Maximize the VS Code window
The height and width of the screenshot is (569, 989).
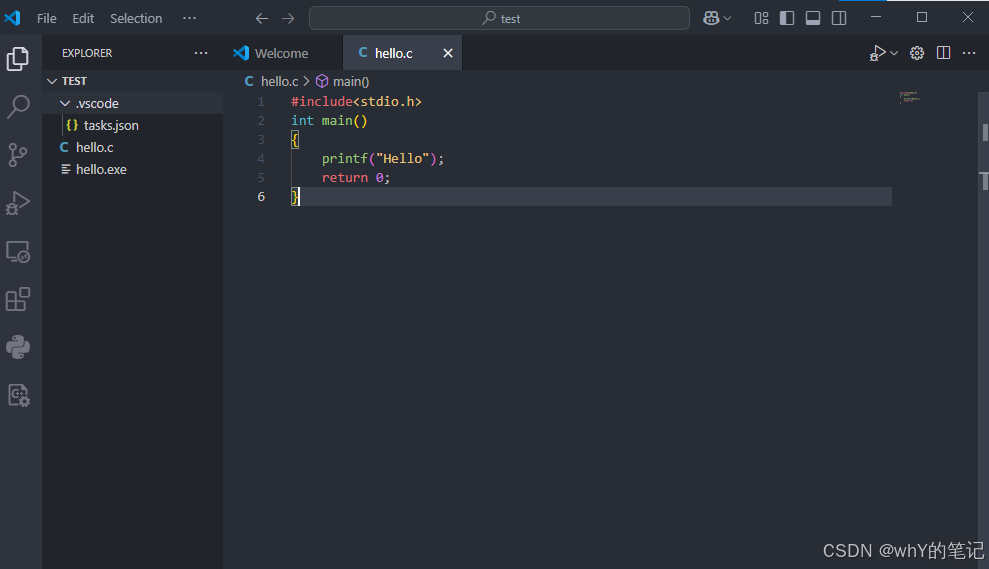coord(922,17)
